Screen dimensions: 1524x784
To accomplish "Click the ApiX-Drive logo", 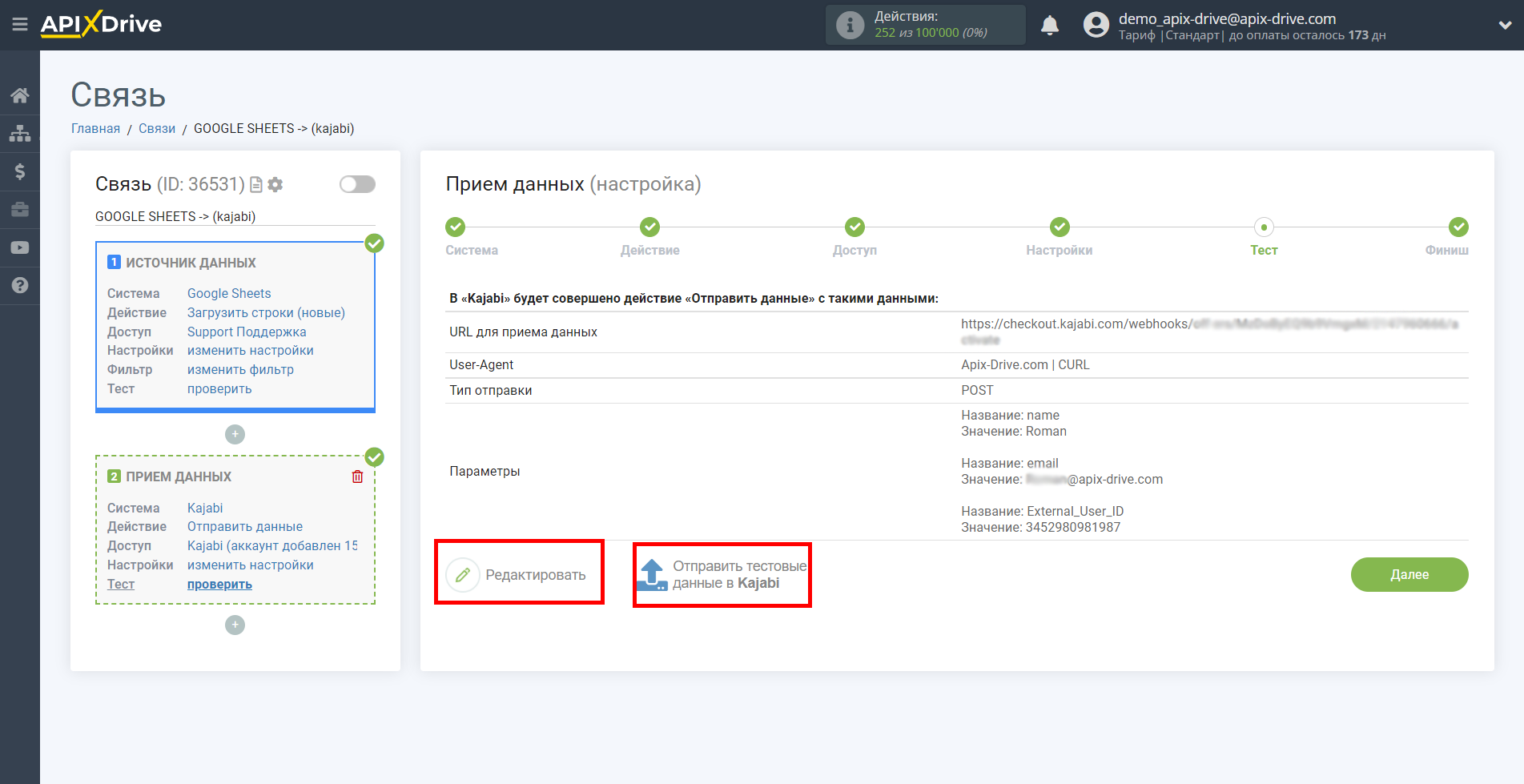I will 101,24.
